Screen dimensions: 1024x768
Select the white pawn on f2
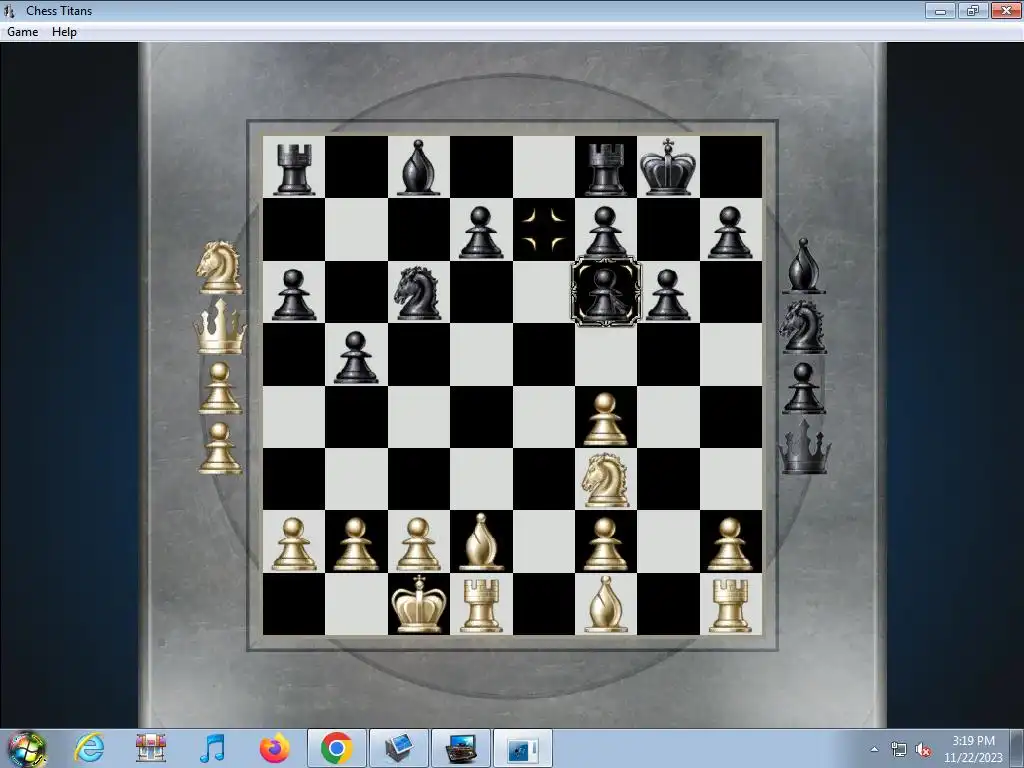(605, 544)
